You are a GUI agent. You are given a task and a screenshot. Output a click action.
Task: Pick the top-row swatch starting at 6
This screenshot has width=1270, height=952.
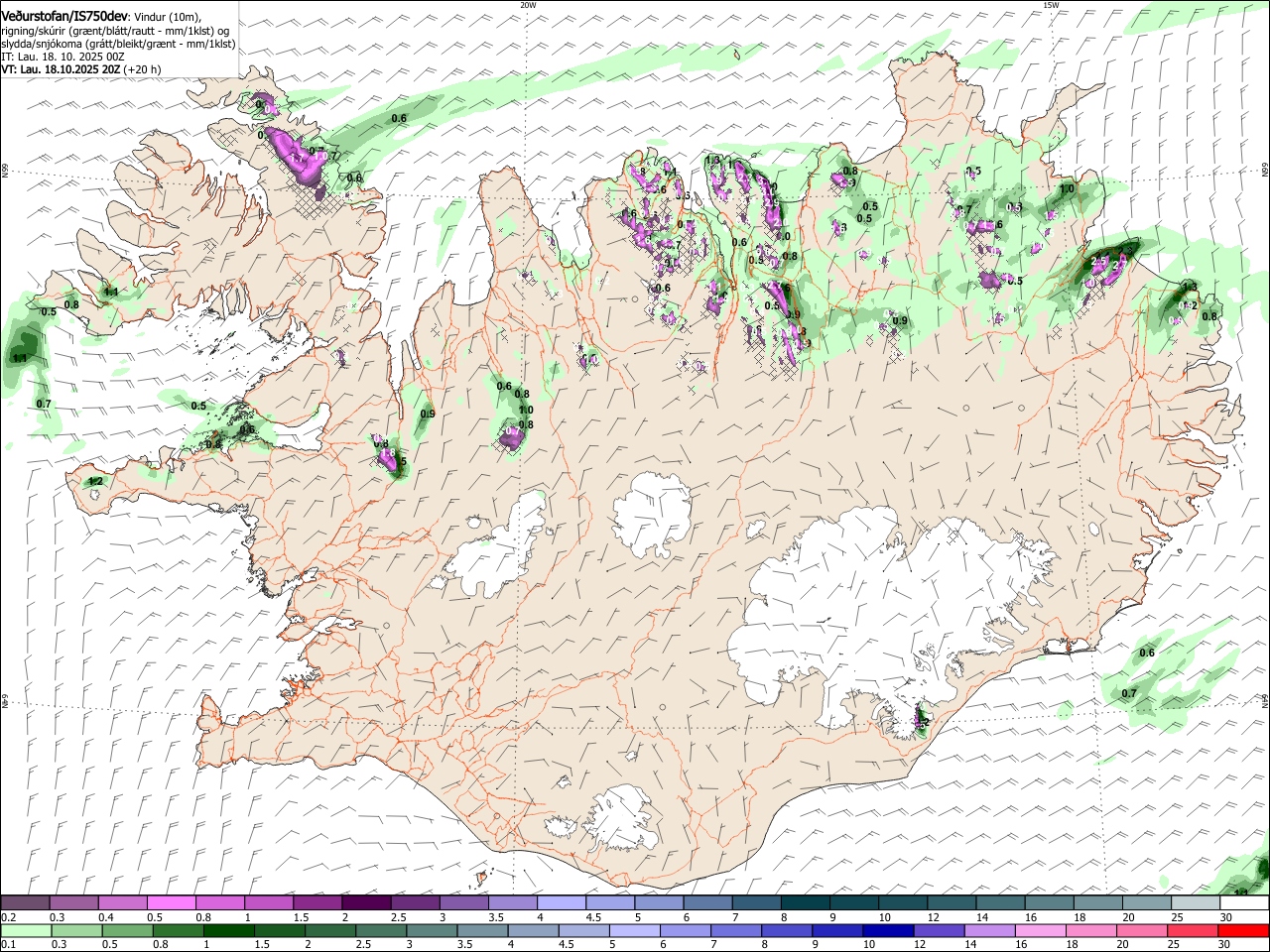pos(705,903)
